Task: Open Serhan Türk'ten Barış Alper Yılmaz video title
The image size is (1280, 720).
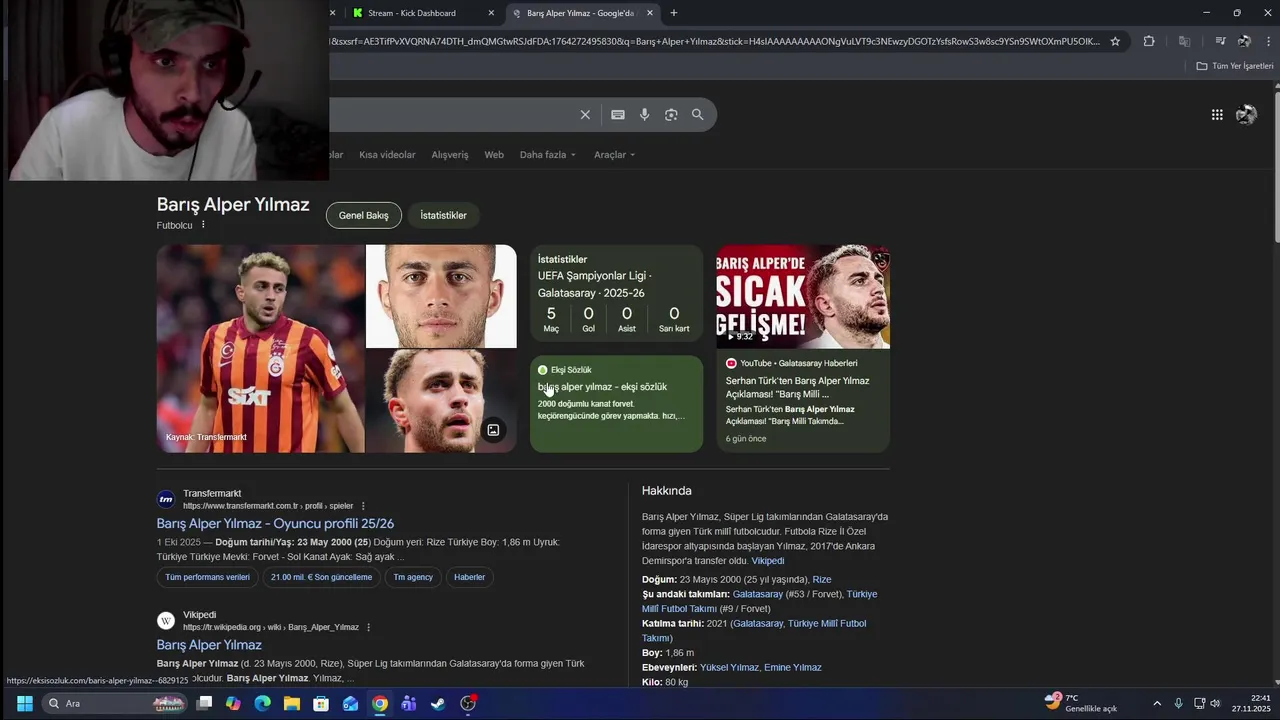Action: (x=797, y=387)
